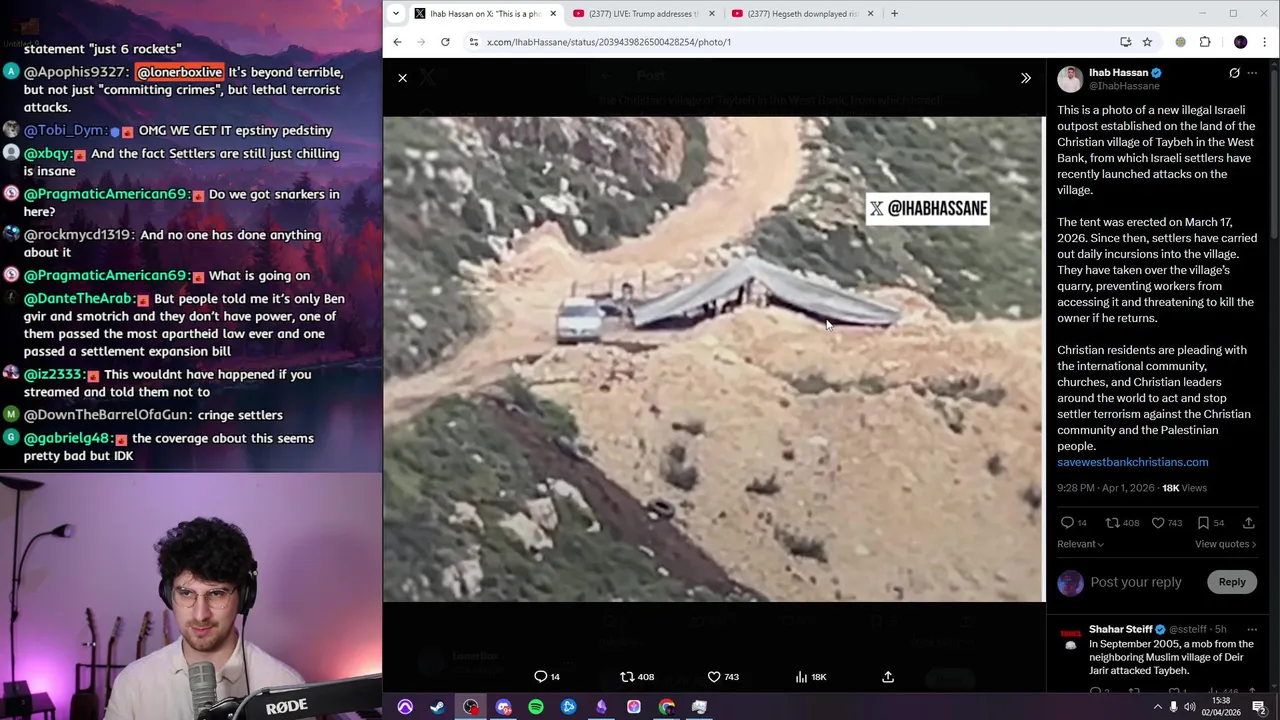Click the install app icon in address bar

(x=1125, y=42)
